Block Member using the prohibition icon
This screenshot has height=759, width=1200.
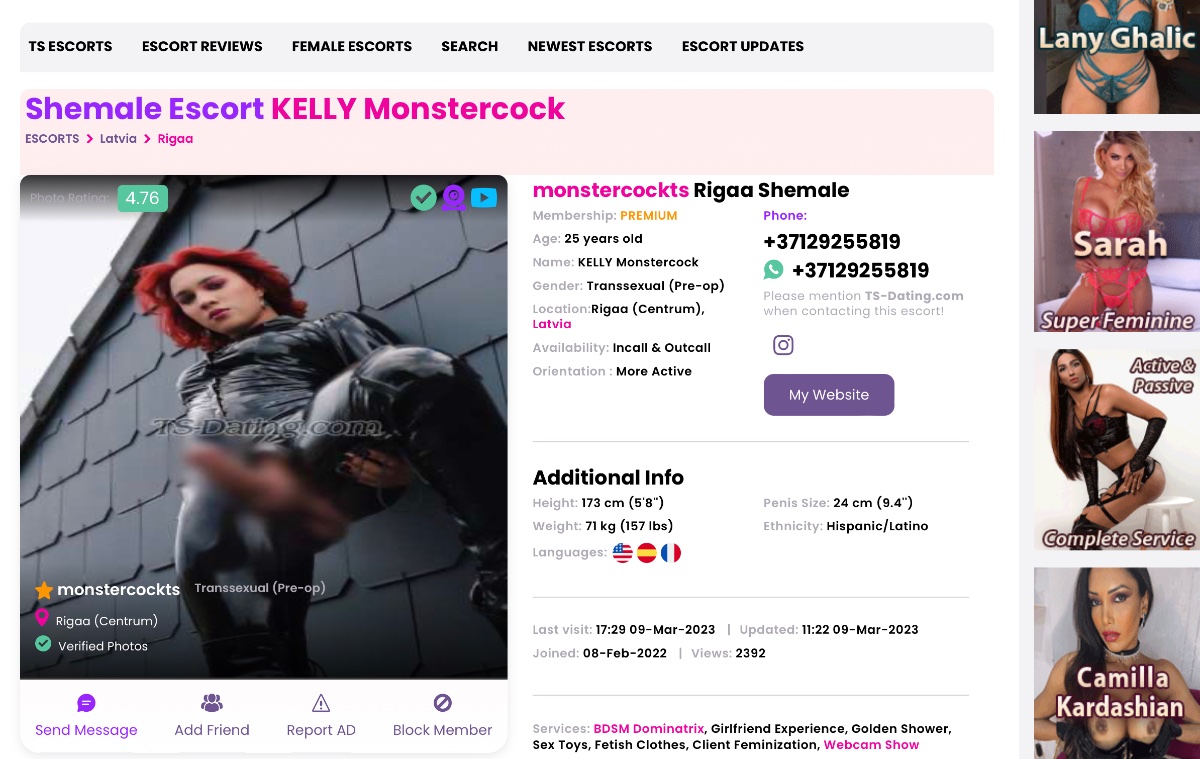click(x=443, y=703)
